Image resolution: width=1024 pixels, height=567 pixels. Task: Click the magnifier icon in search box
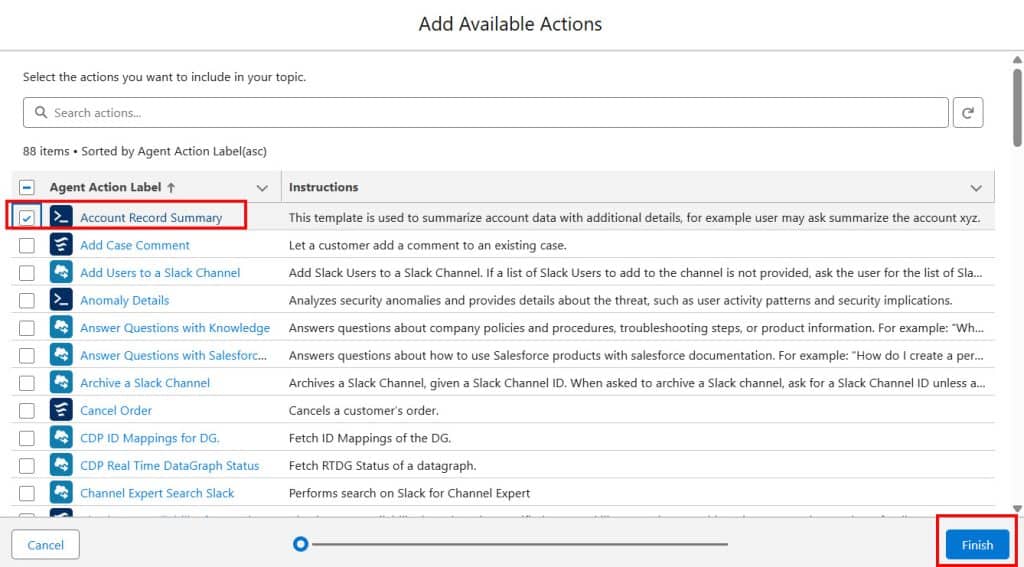(x=40, y=112)
